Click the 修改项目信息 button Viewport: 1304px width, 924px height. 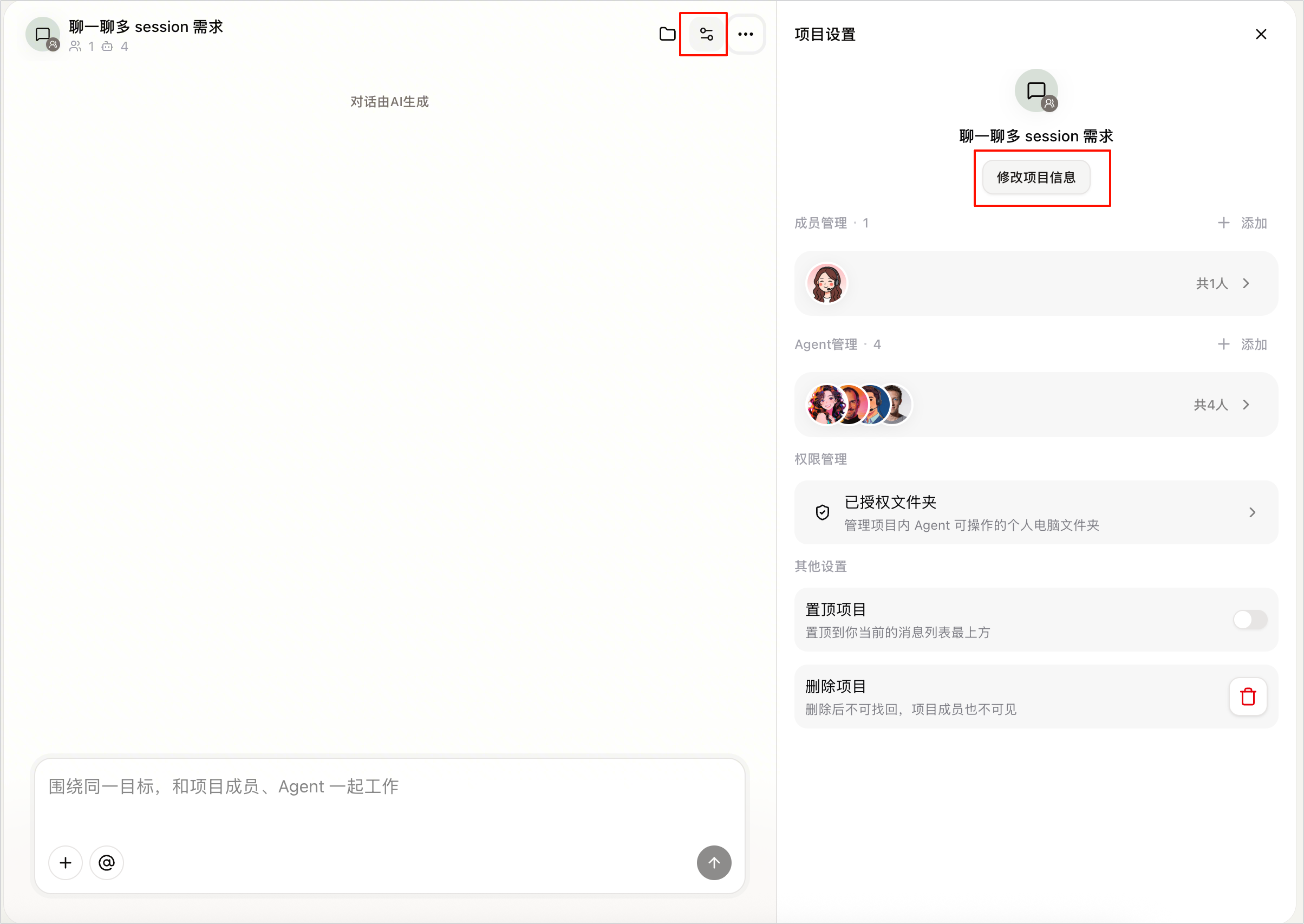[1036, 178]
